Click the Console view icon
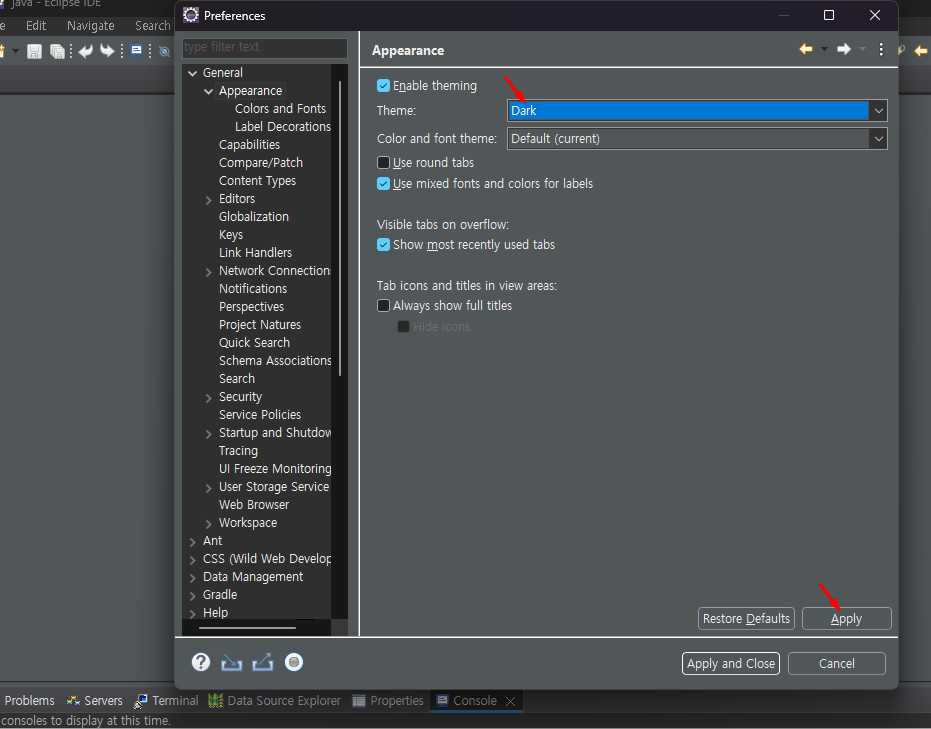Viewport: 931px width, 729px height. tap(442, 701)
